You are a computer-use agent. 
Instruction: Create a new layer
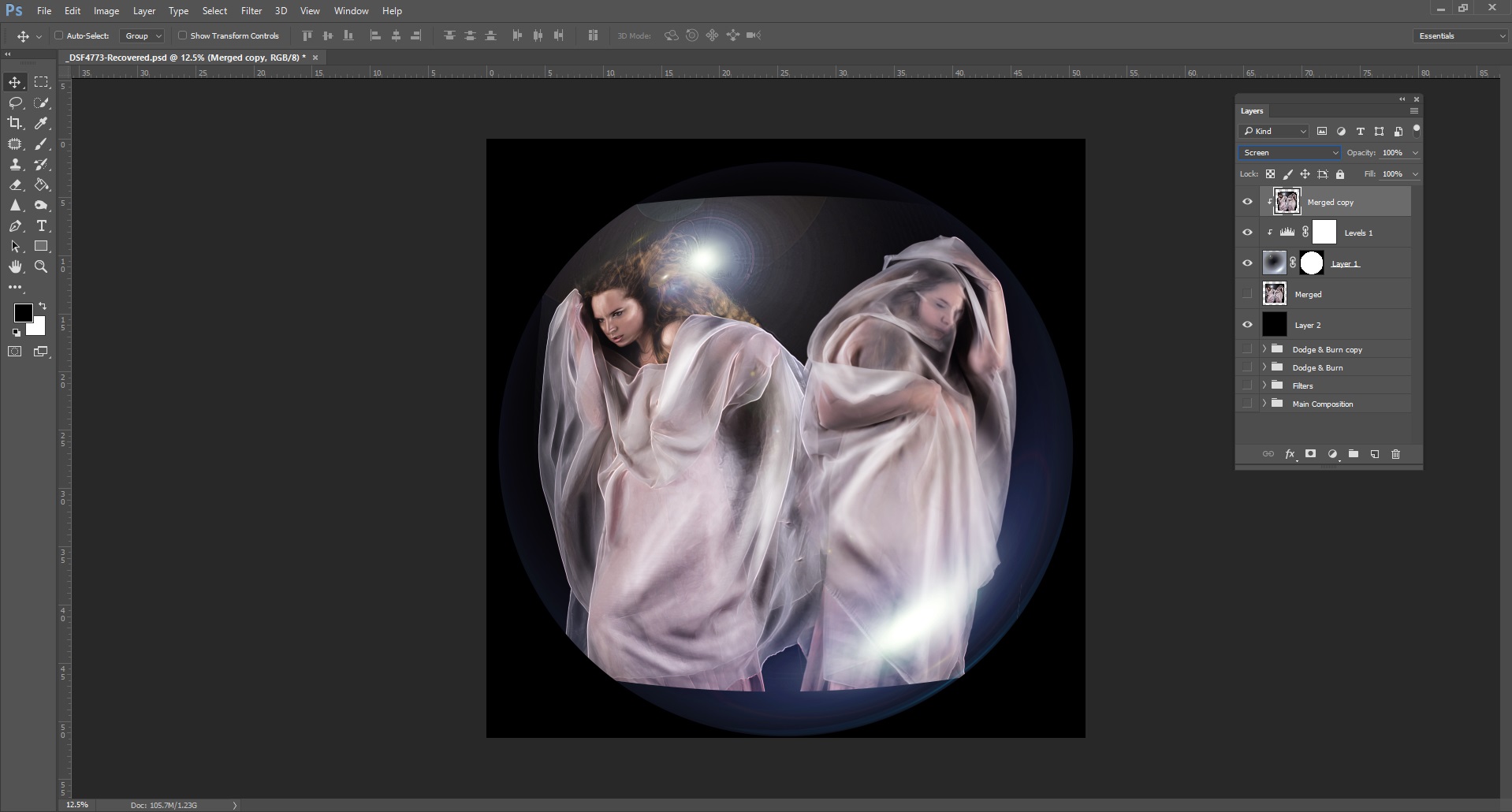pyautogui.click(x=1374, y=454)
